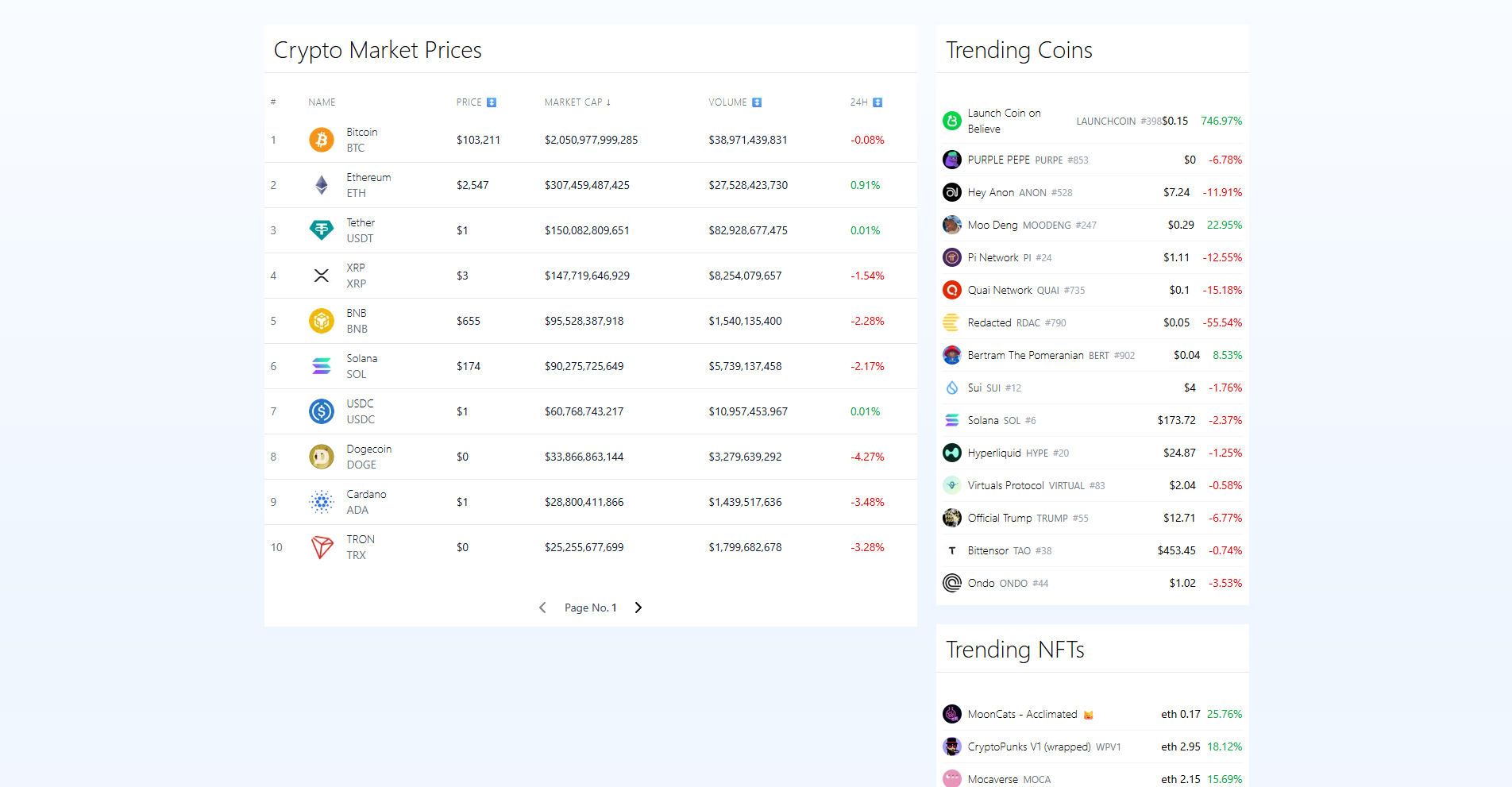Toggle the PRICE column sort control

(491, 102)
